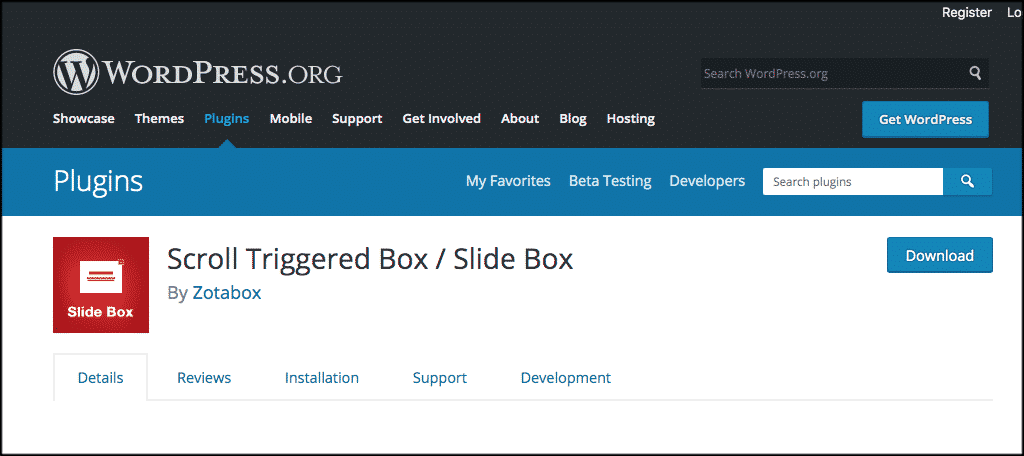Submit plugin search with the blue magnifier button
1024x456 pixels.
tap(968, 182)
